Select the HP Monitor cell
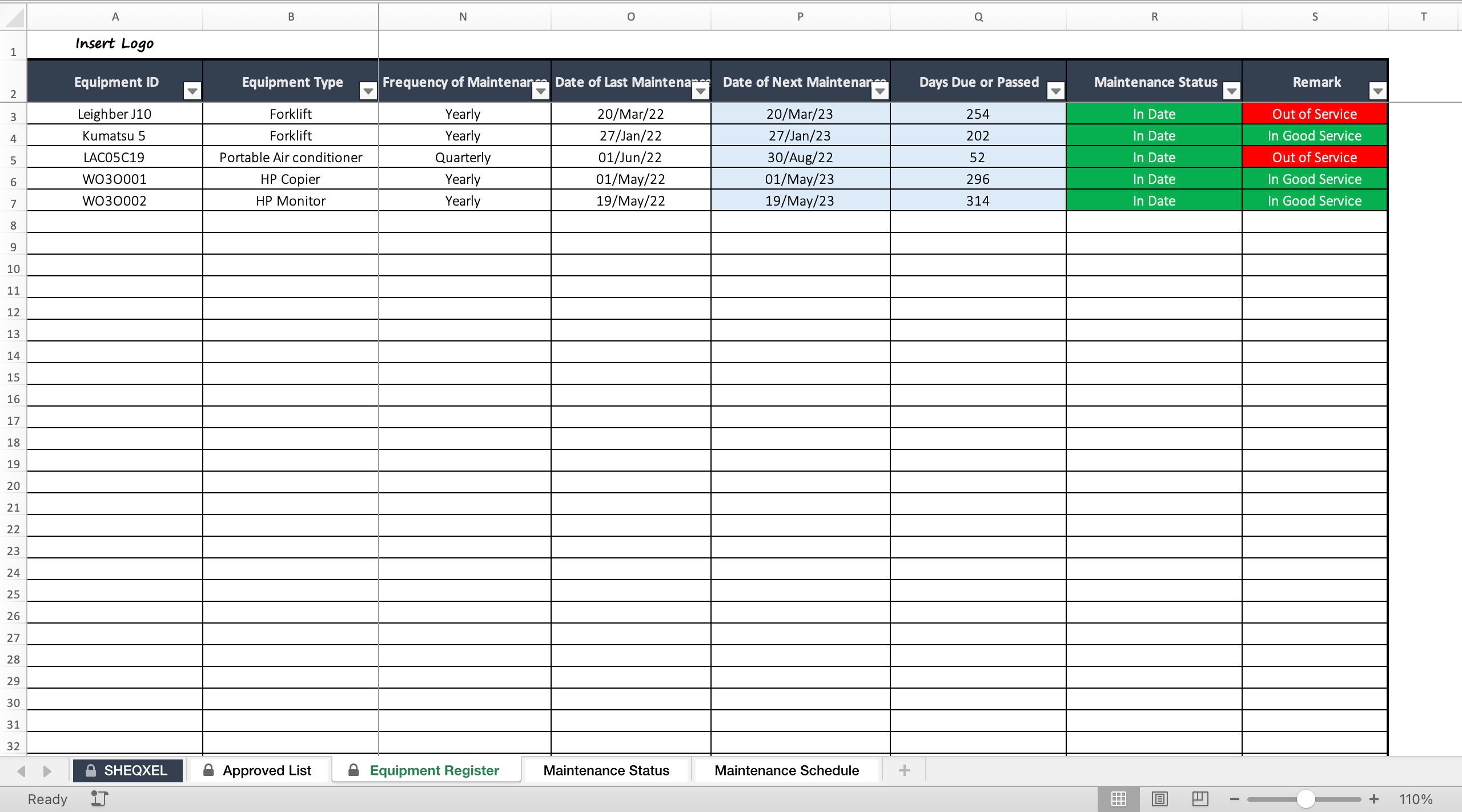The height and width of the screenshot is (812, 1462). (291, 200)
